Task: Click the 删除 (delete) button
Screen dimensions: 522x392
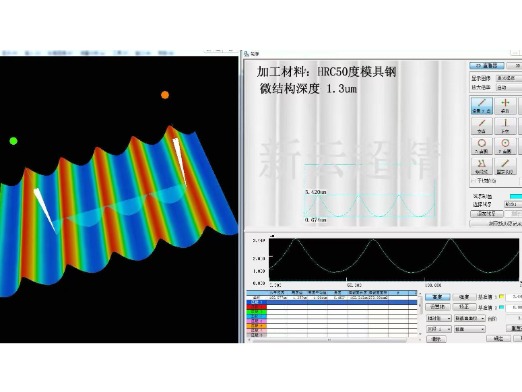Action: [x=436, y=339]
